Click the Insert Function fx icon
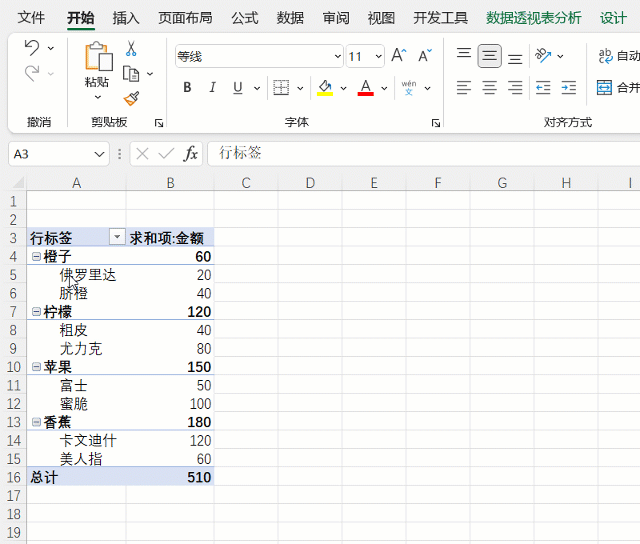Viewport: 640px width, 544px height. point(190,153)
